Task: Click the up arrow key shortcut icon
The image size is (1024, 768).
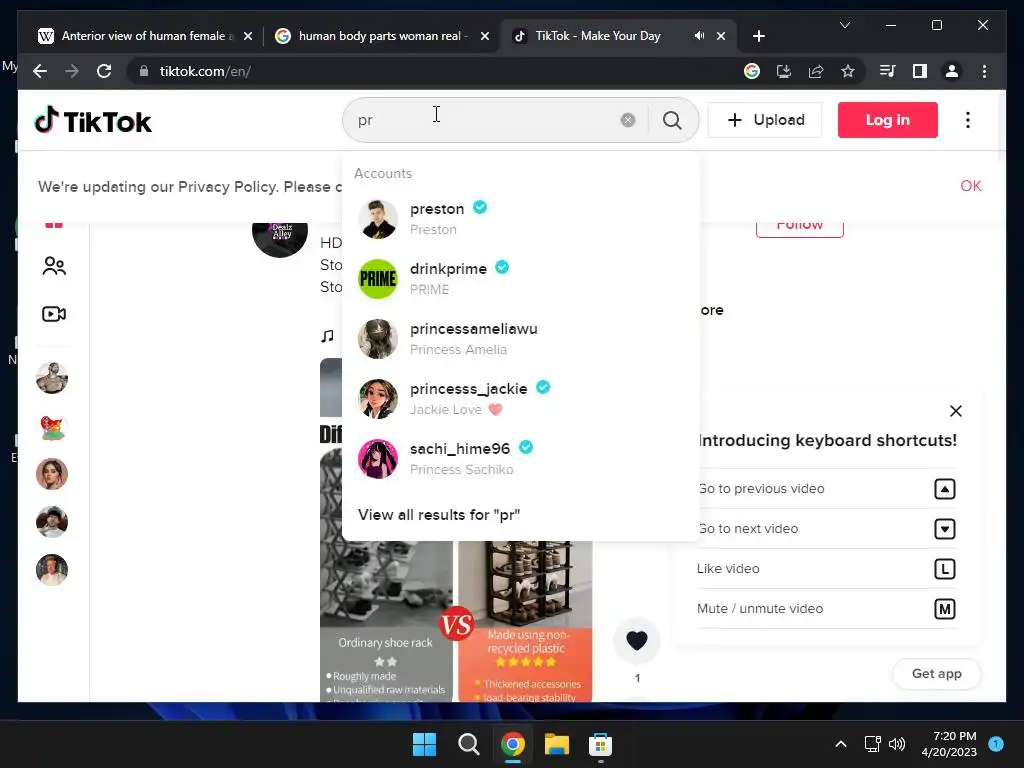Action: click(x=944, y=488)
